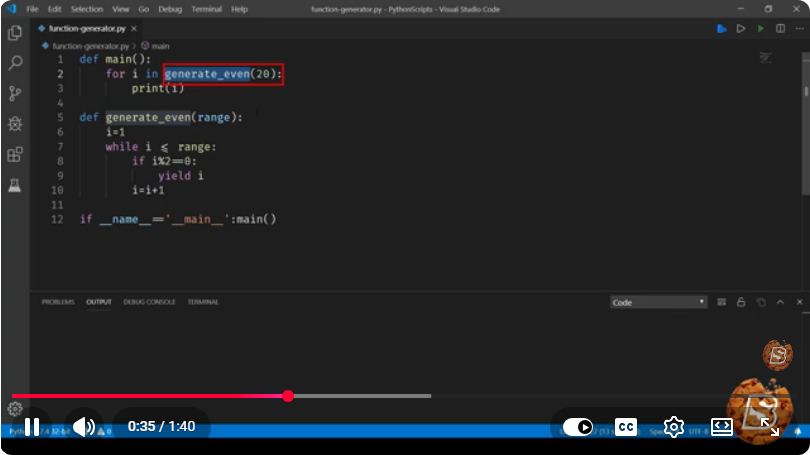Open the View menu
The width and height of the screenshot is (810, 455).
pyautogui.click(x=120, y=9)
